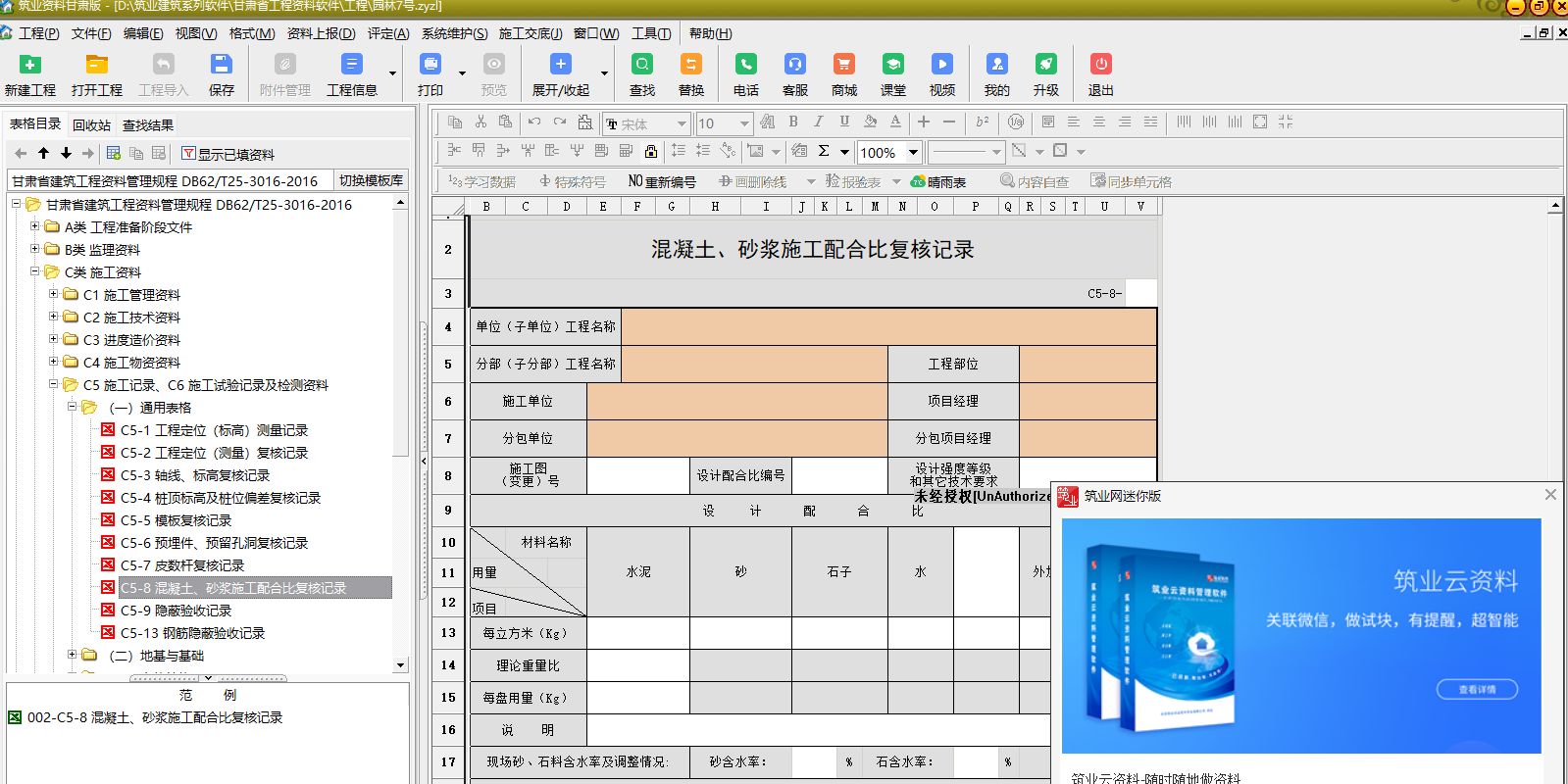Image resolution: width=1568 pixels, height=784 pixels.
Task: Switch to the 查找结果 tab
Action: click(x=148, y=124)
